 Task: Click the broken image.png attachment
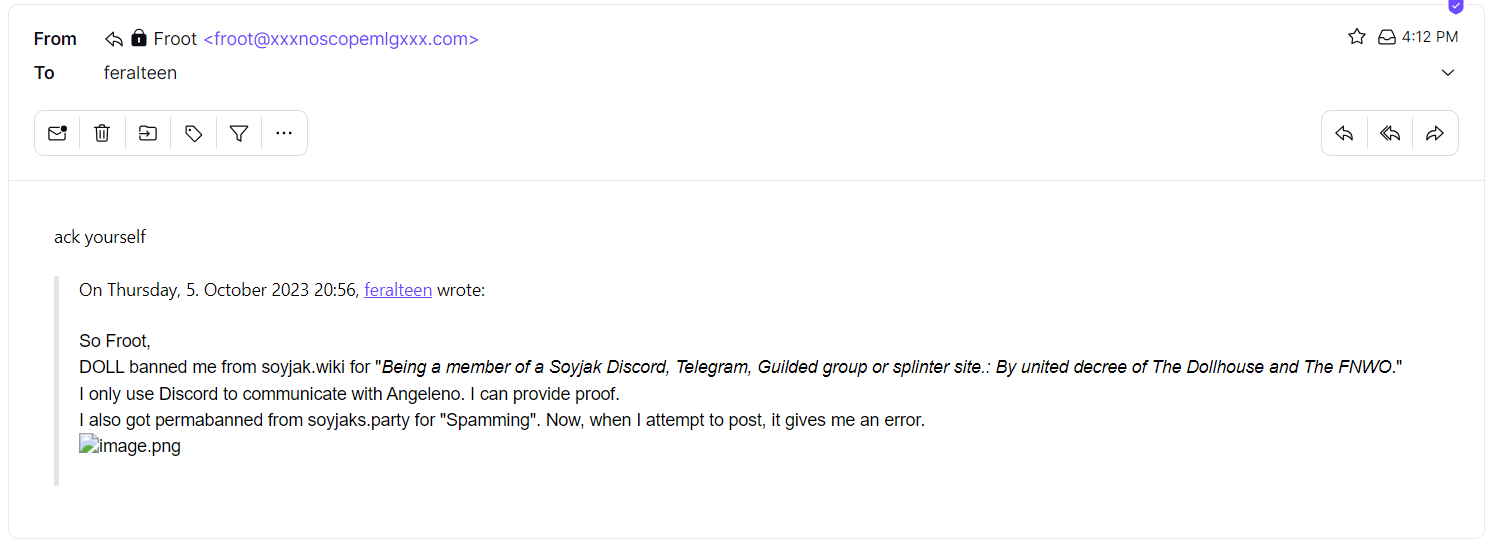click(x=130, y=446)
